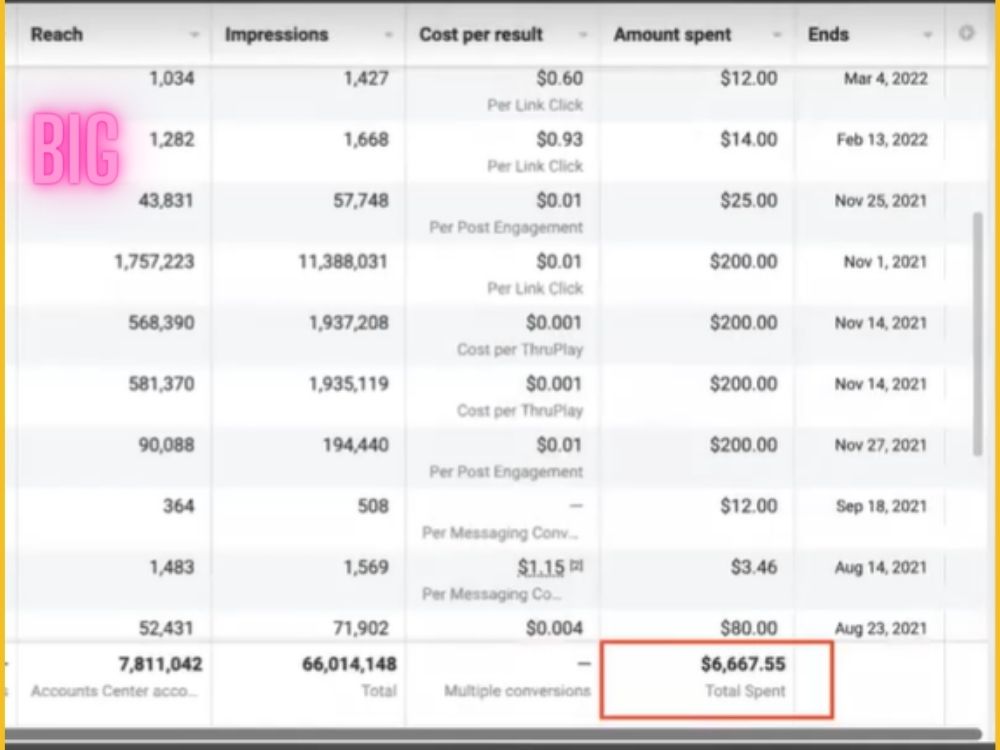1000x750 pixels.
Task: Select the Feb 13, 2022 end date
Action: click(882, 140)
